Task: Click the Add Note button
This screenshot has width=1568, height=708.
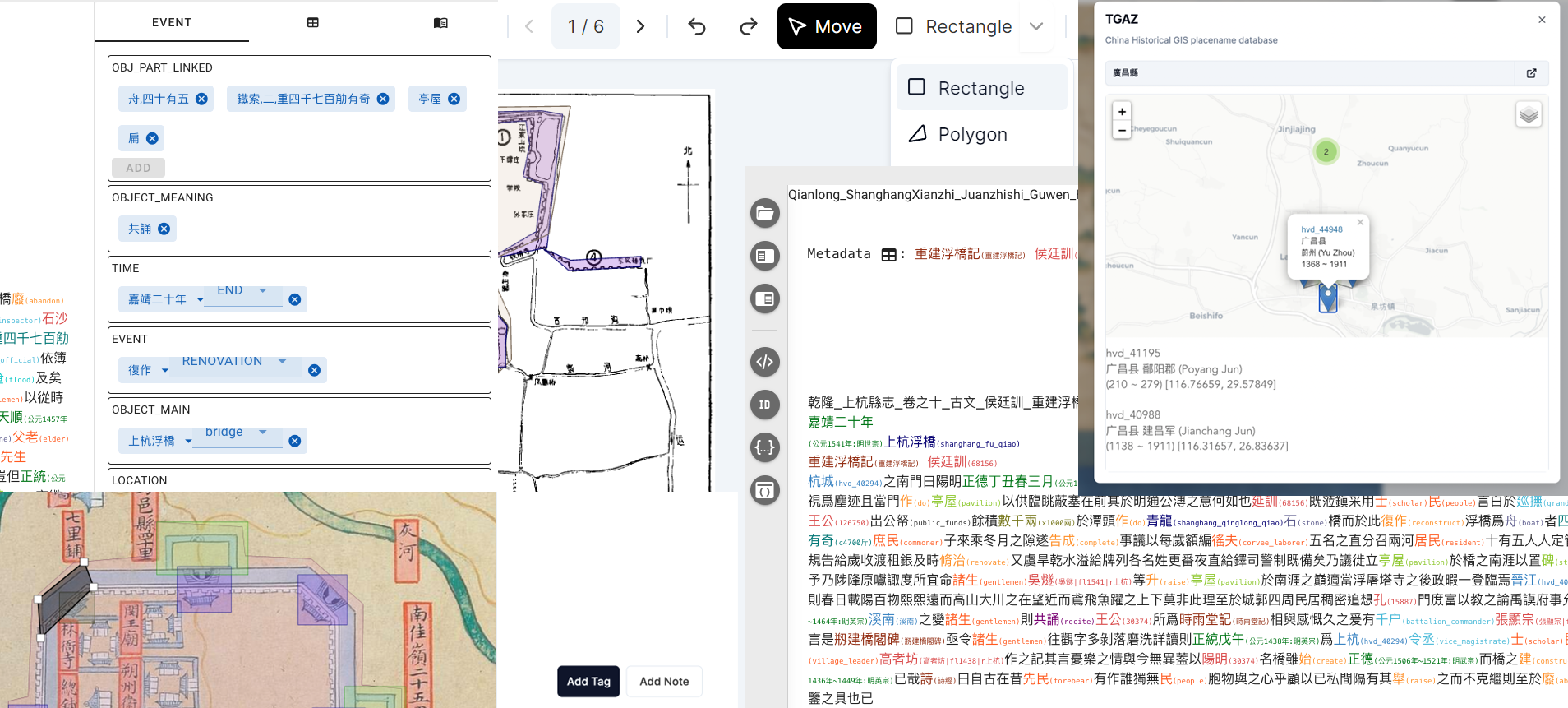Action: coord(664,681)
